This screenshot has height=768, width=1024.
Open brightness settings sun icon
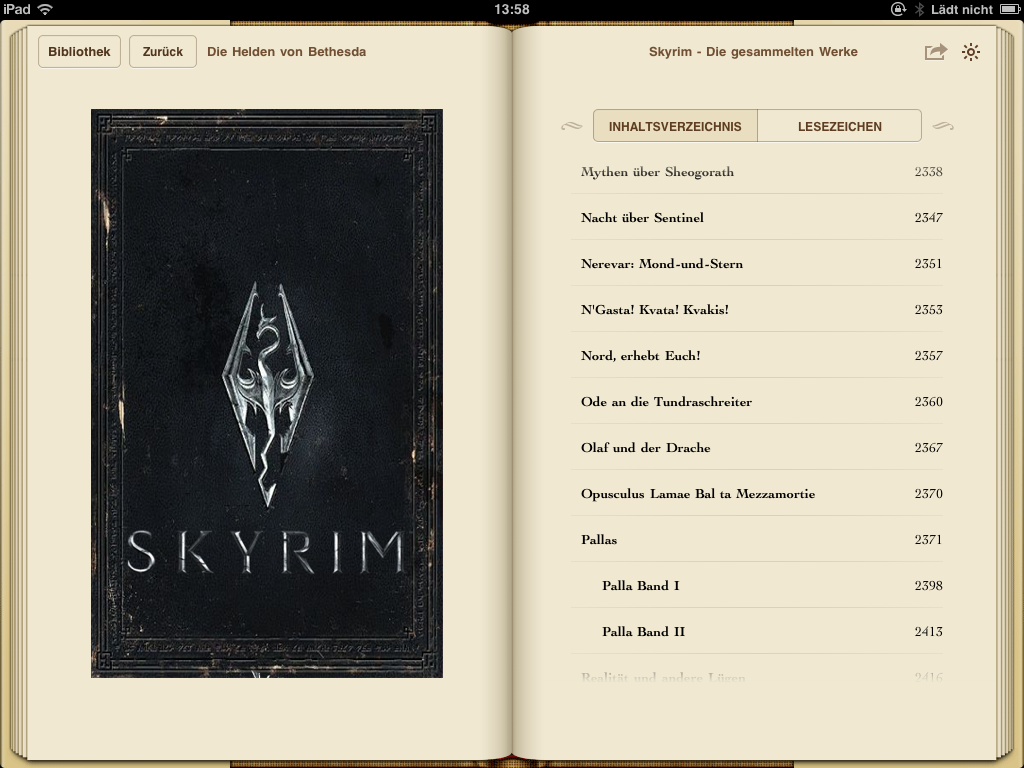click(x=971, y=52)
